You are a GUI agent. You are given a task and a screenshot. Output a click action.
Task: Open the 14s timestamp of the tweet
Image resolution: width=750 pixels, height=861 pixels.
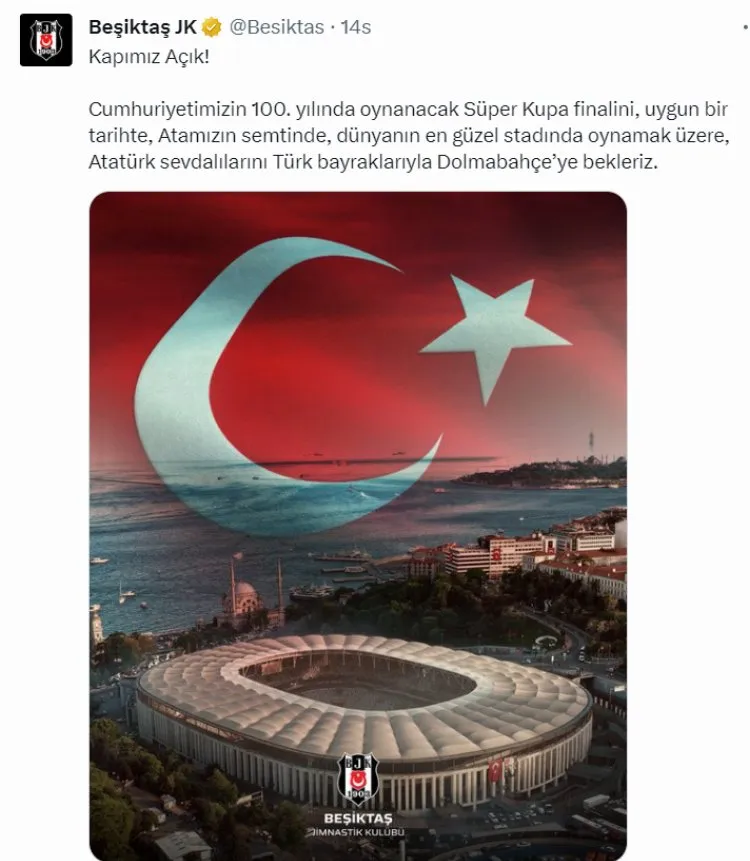pos(356,27)
